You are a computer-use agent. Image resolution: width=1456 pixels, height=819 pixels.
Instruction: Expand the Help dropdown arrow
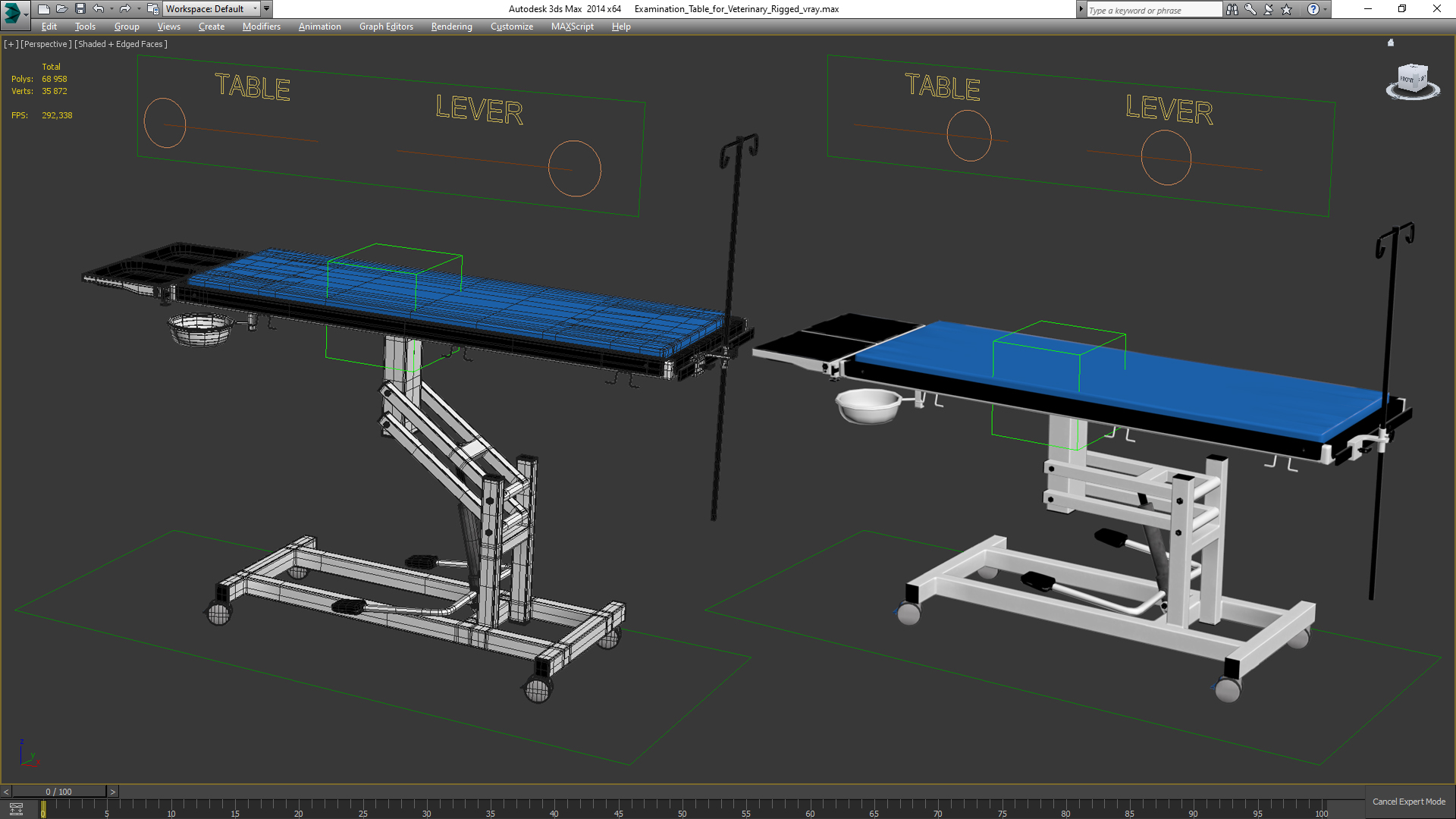click(x=1325, y=9)
